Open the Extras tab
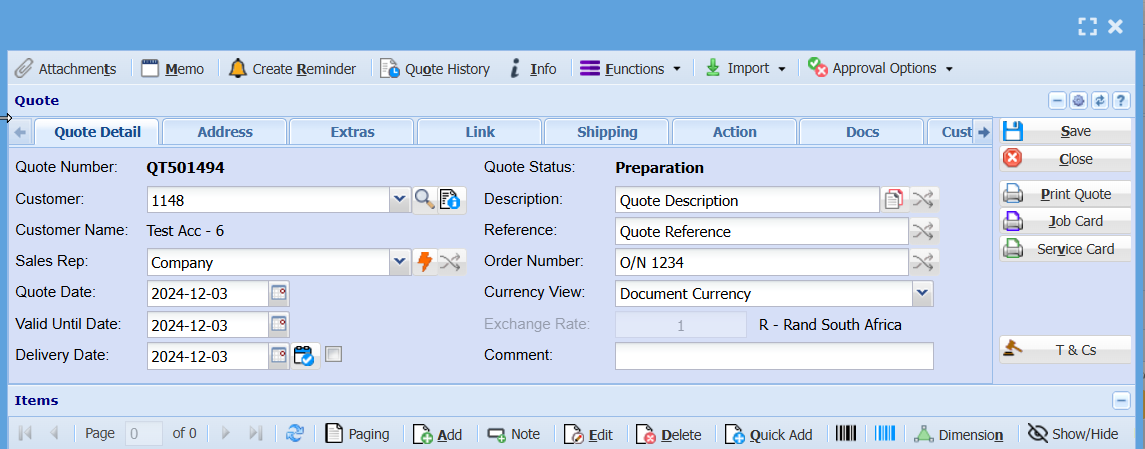Viewport: 1145px width, 449px height. pyautogui.click(x=352, y=132)
